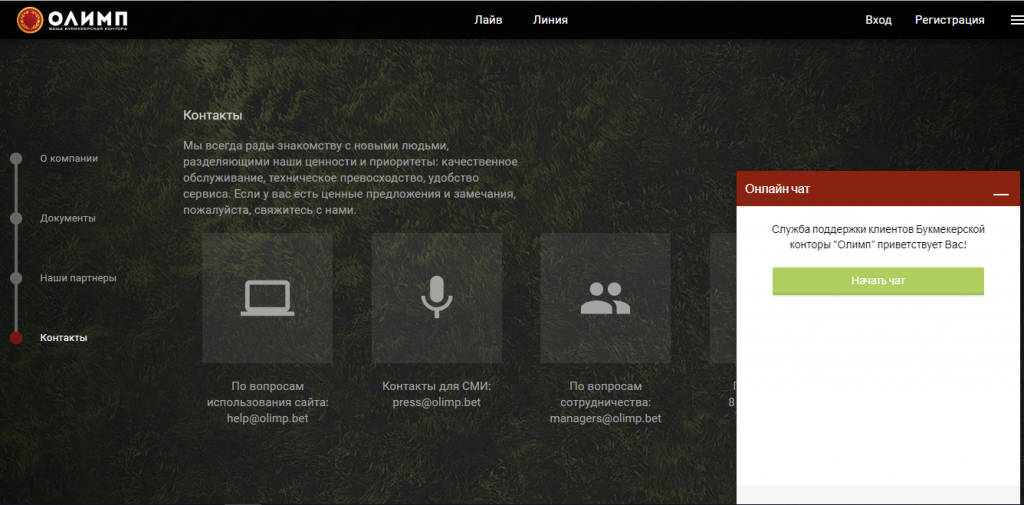
Task: Minimize the Онлайн чат window
Action: 1000,194
